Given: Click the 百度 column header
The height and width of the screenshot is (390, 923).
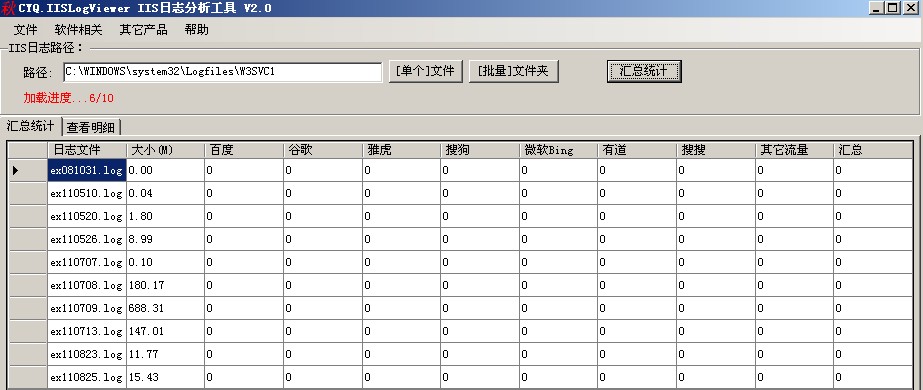Looking at the screenshot, I should (244, 150).
